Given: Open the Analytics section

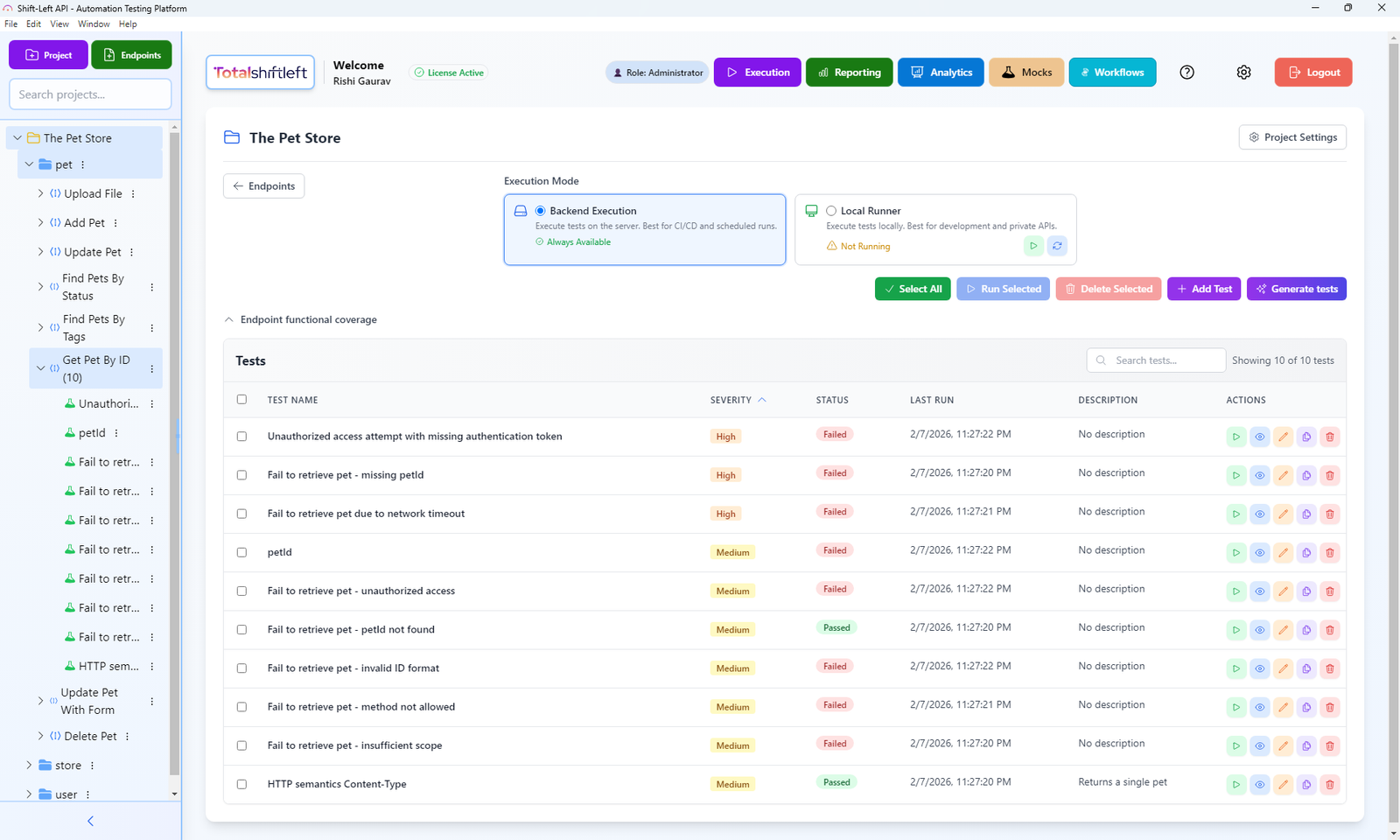Looking at the screenshot, I should (941, 72).
